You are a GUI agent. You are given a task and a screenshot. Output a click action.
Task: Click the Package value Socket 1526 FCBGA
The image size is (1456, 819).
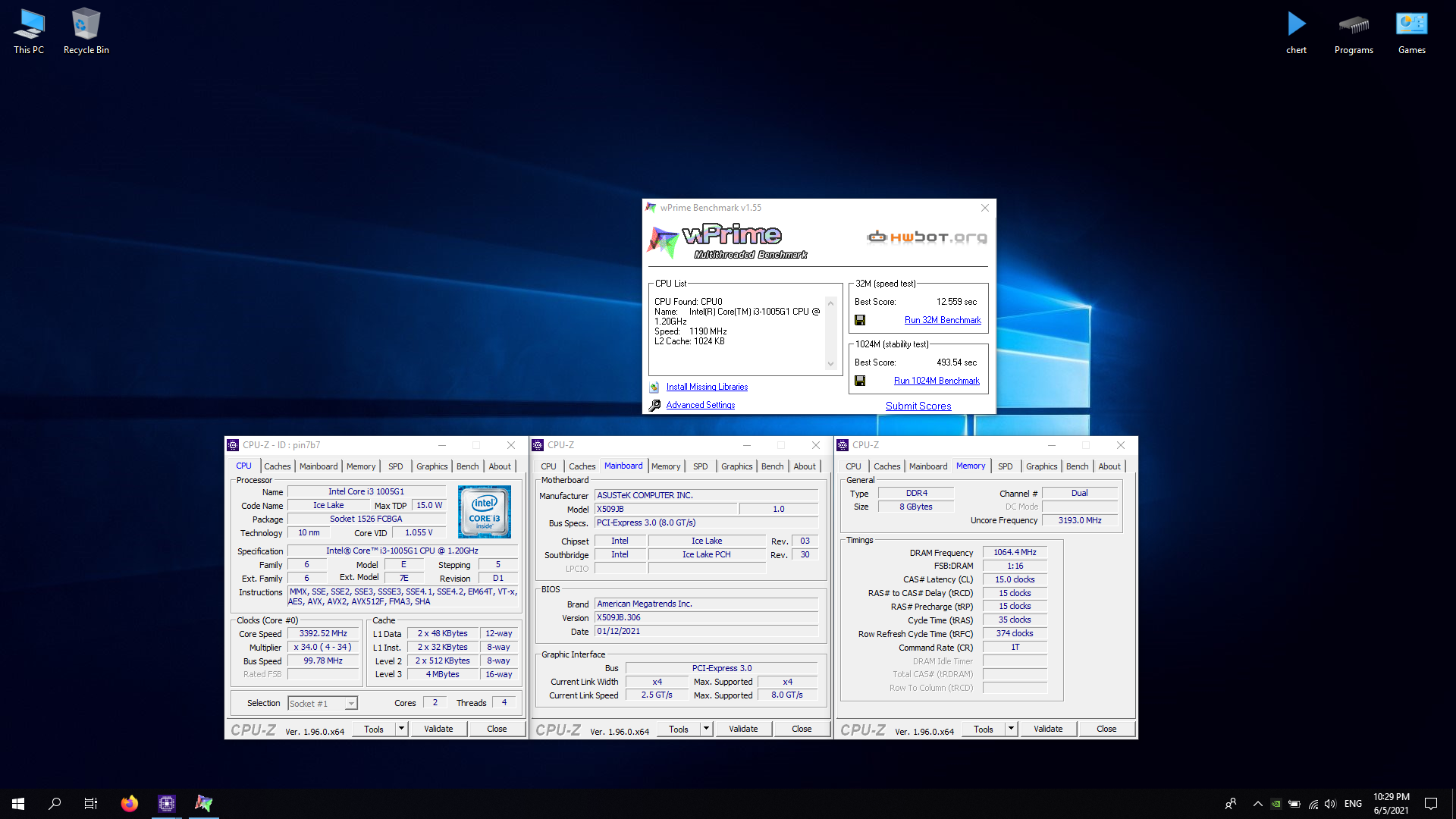coord(366,519)
